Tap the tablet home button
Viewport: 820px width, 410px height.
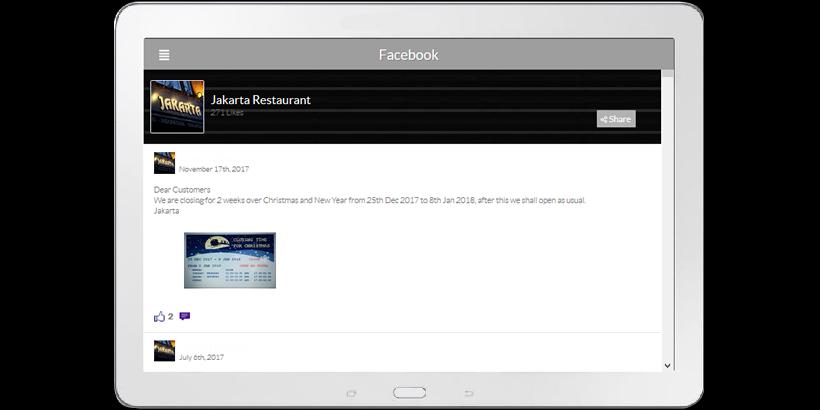409,393
